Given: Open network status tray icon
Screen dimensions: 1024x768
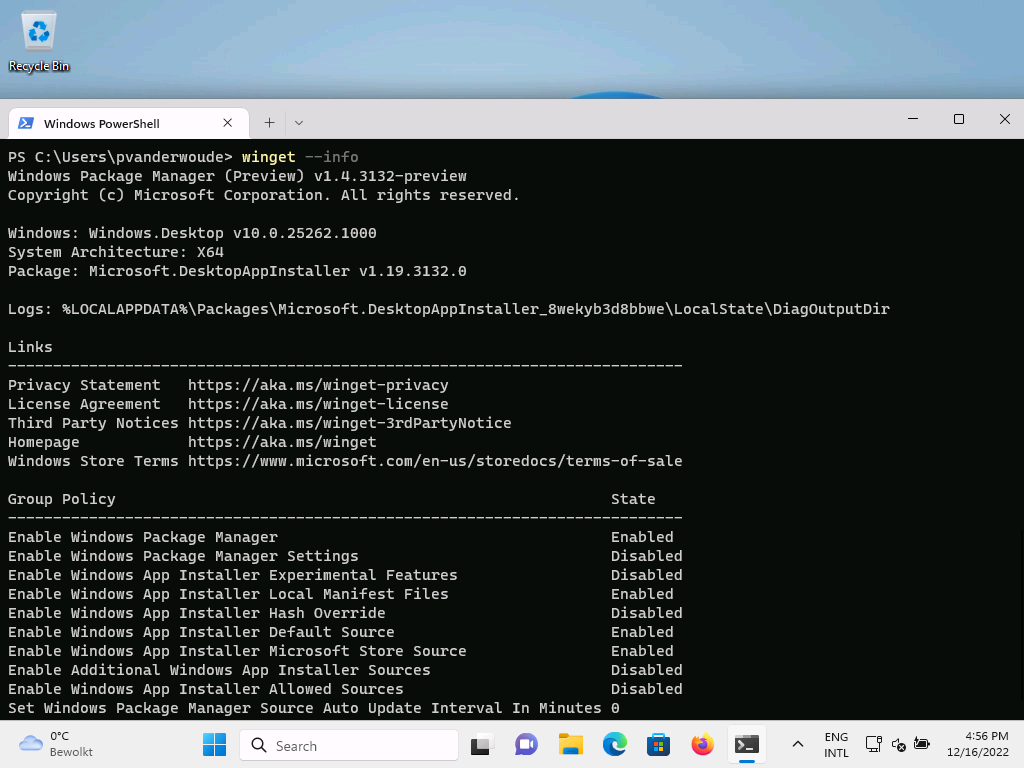Looking at the screenshot, I should tap(874, 744).
